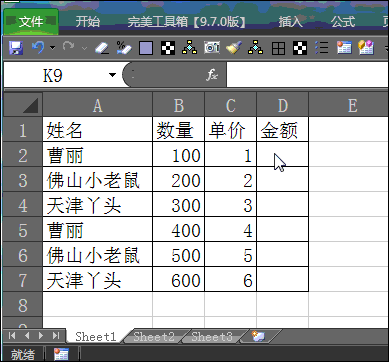This screenshot has height=362, width=389.
Task: Click the empty 金额 cell in row 7
Action: 282,279
